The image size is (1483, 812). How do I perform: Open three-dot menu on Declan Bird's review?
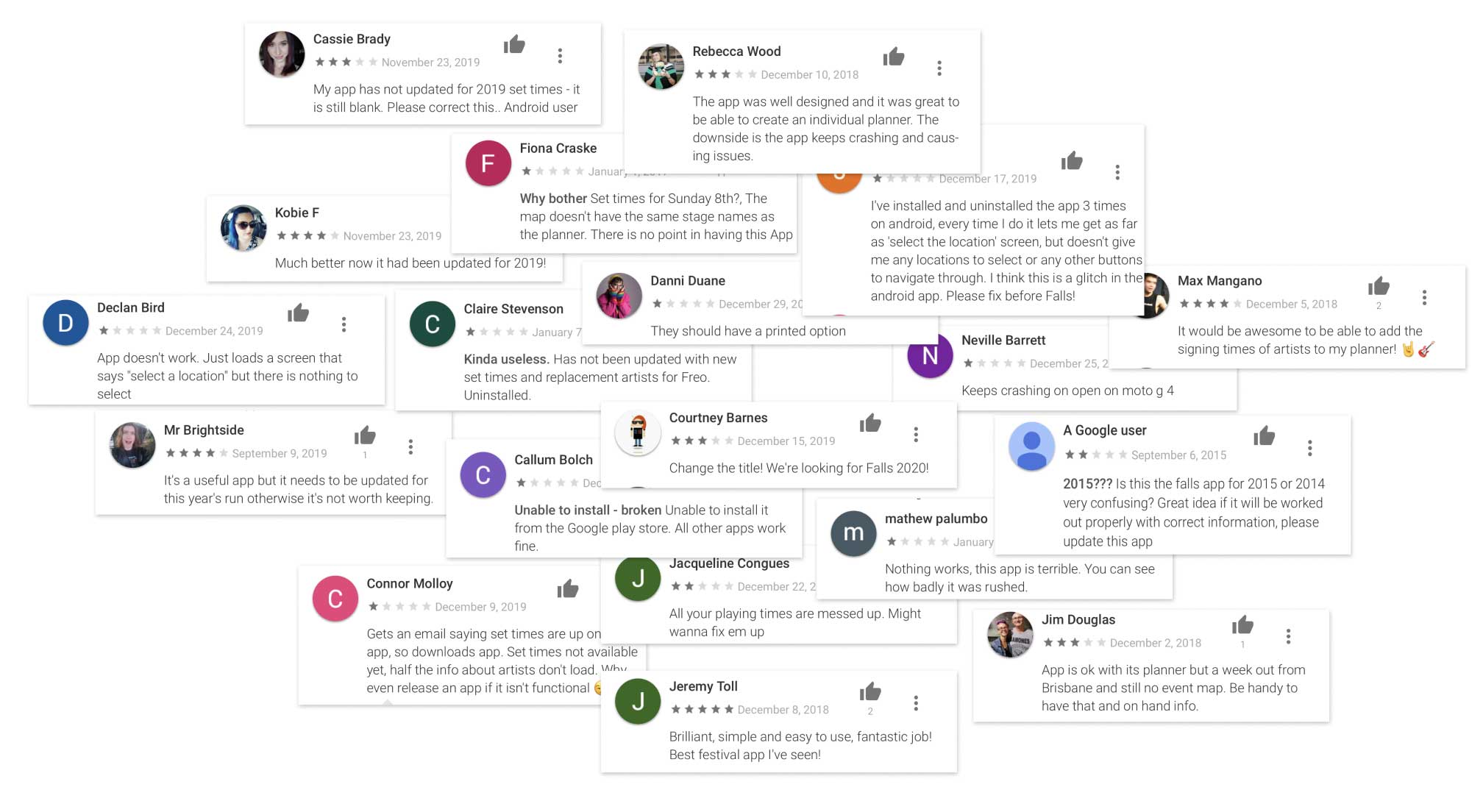(x=344, y=324)
